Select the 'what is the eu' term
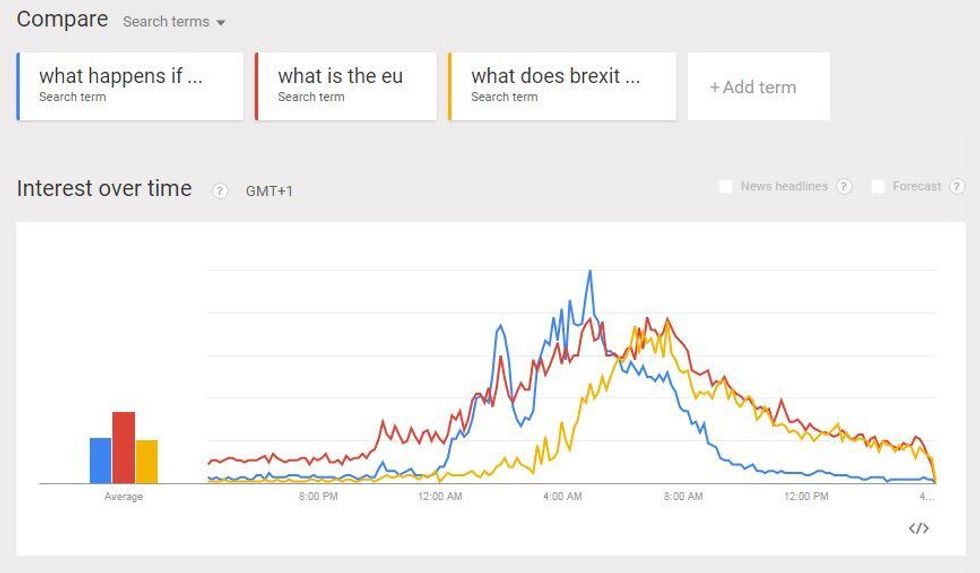 pos(346,86)
